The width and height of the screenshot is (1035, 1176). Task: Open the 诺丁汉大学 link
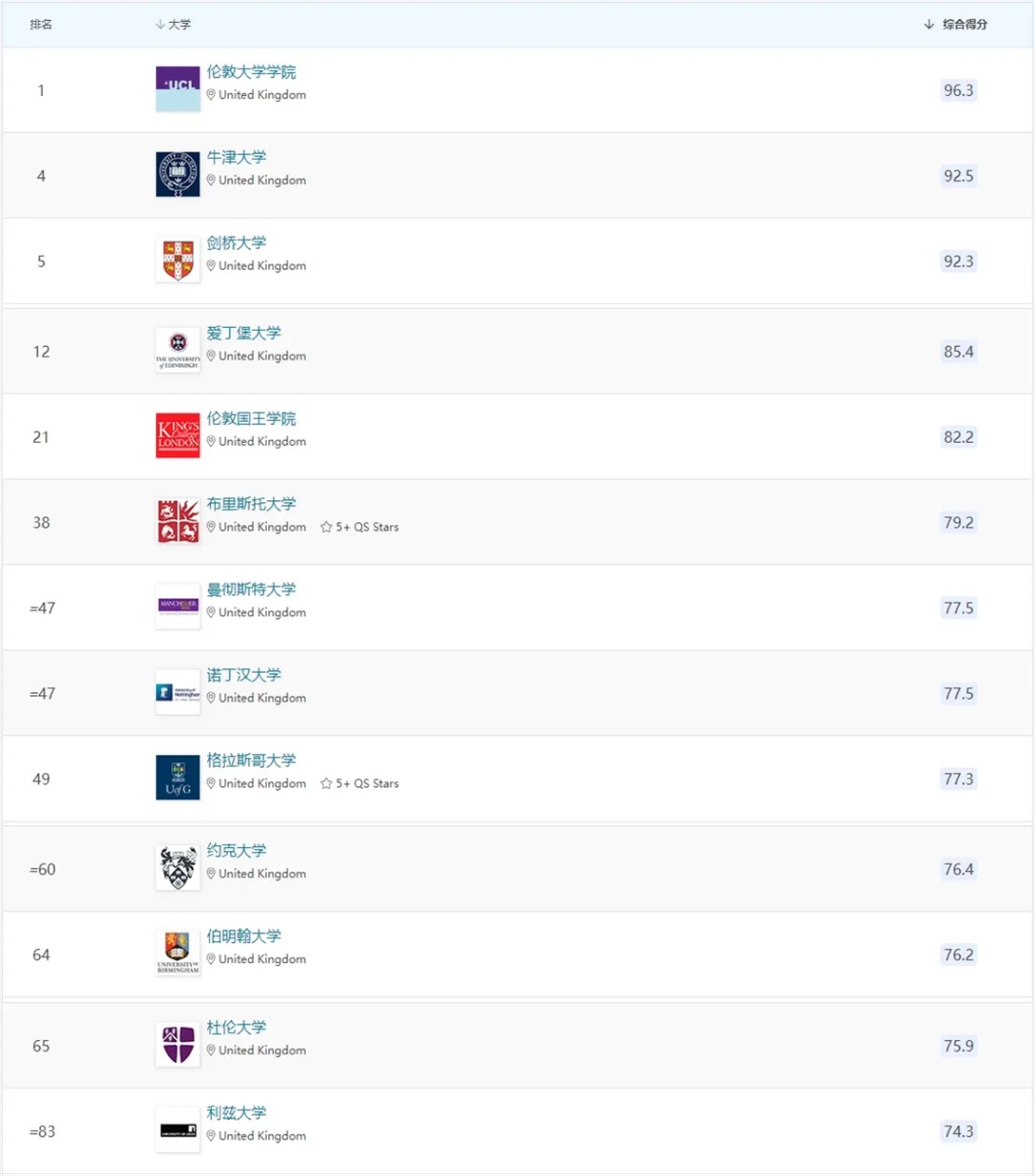click(244, 675)
